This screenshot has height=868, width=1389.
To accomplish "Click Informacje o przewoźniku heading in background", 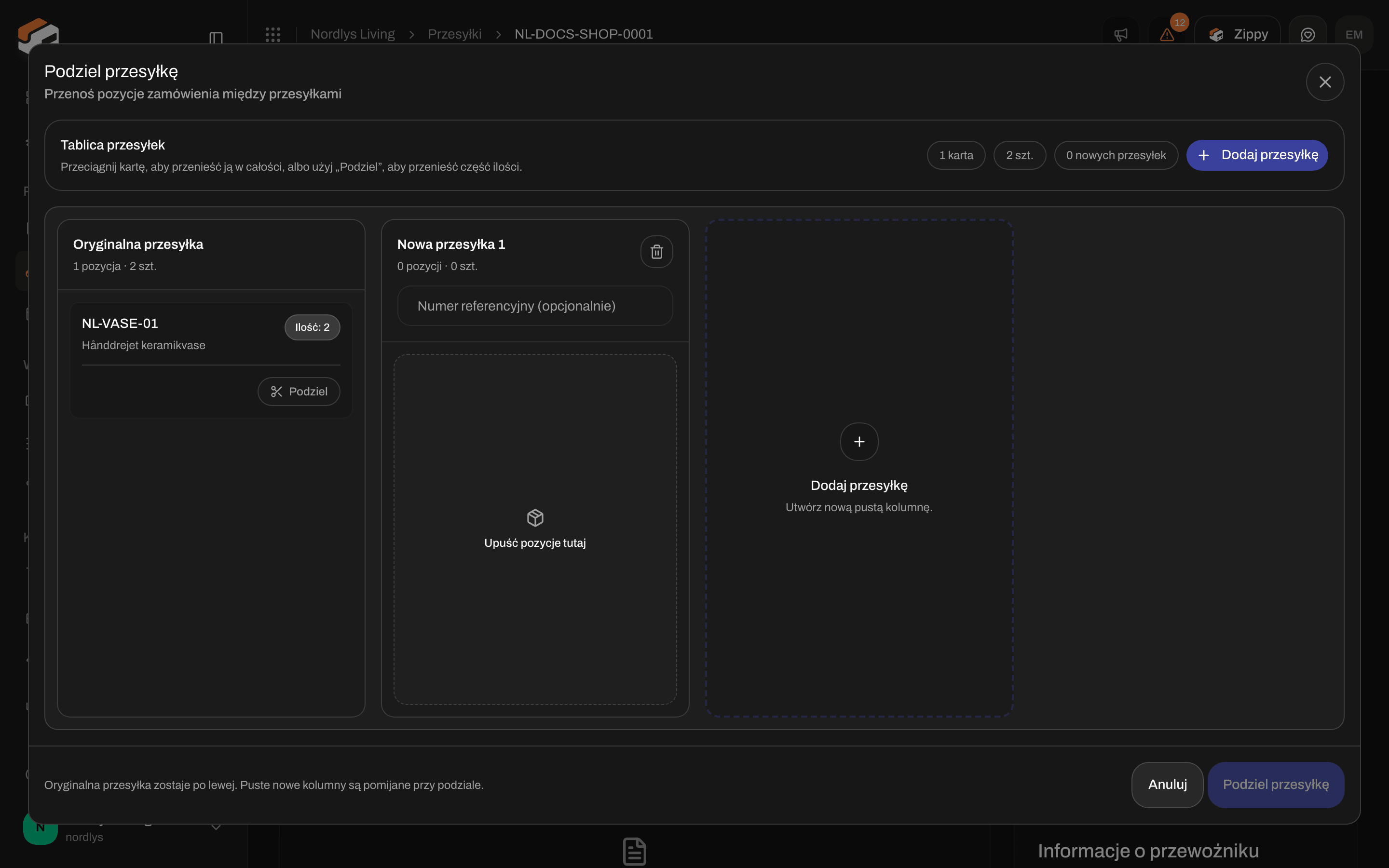I will pyautogui.click(x=1148, y=851).
